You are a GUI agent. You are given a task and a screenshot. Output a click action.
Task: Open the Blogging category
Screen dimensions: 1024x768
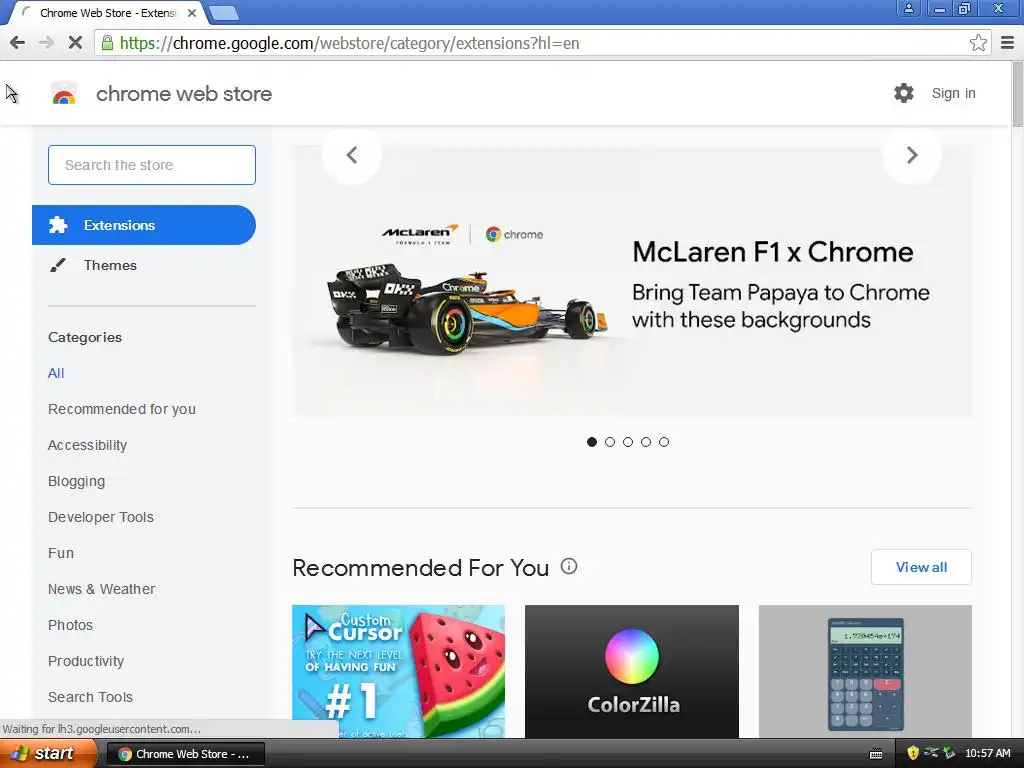point(76,481)
